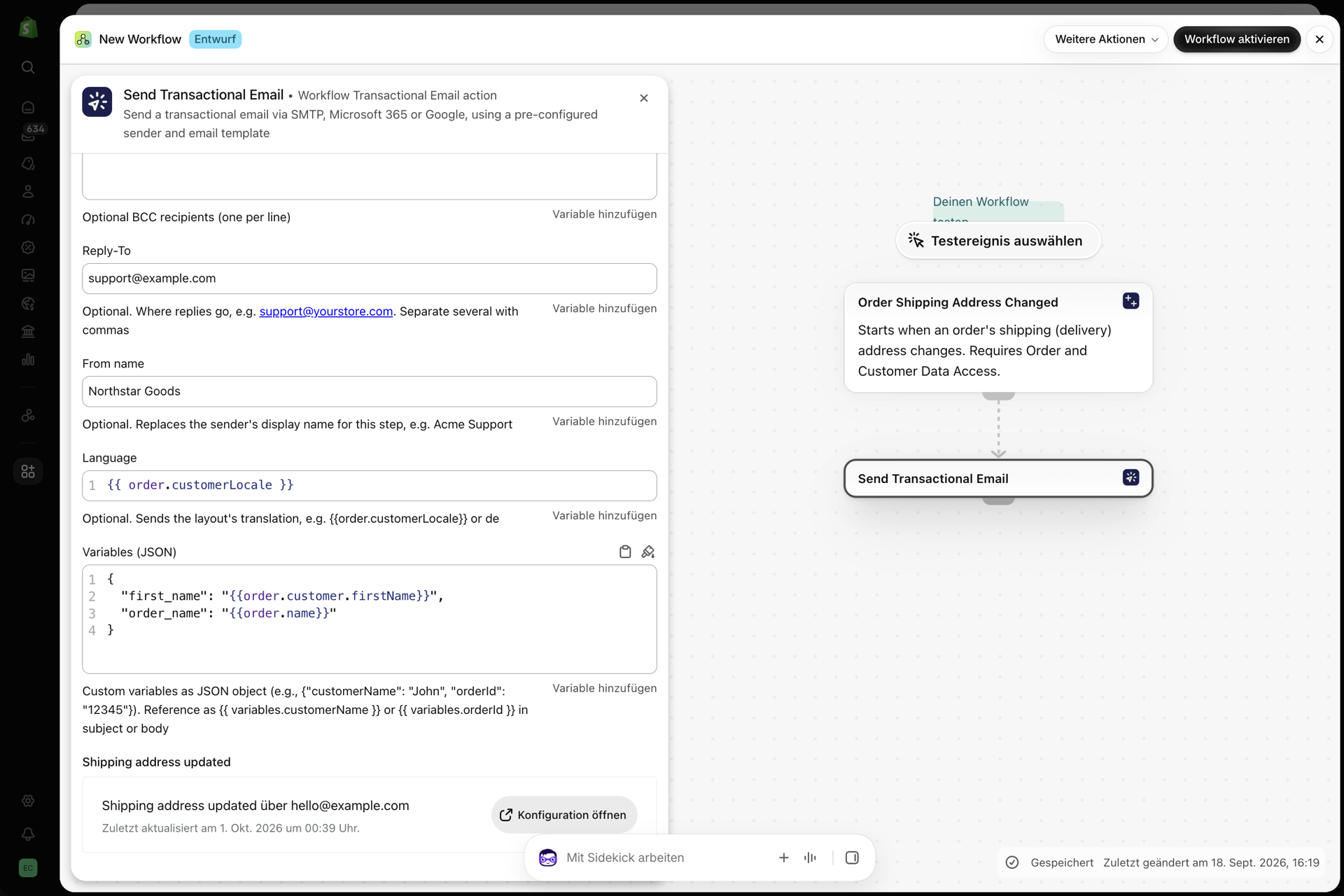Viewport: 1344px width, 896px height.
Task: Focus the Reply-To email field
Action: [370, 279]
